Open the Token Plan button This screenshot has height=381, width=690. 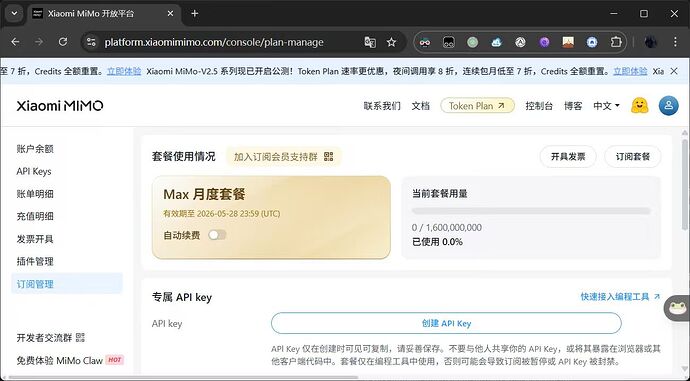tap(477, 106)
